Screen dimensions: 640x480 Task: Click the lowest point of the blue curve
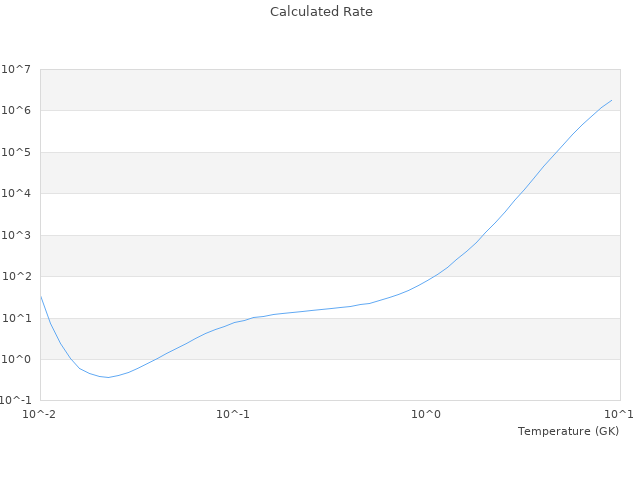(x=107, y=377)
